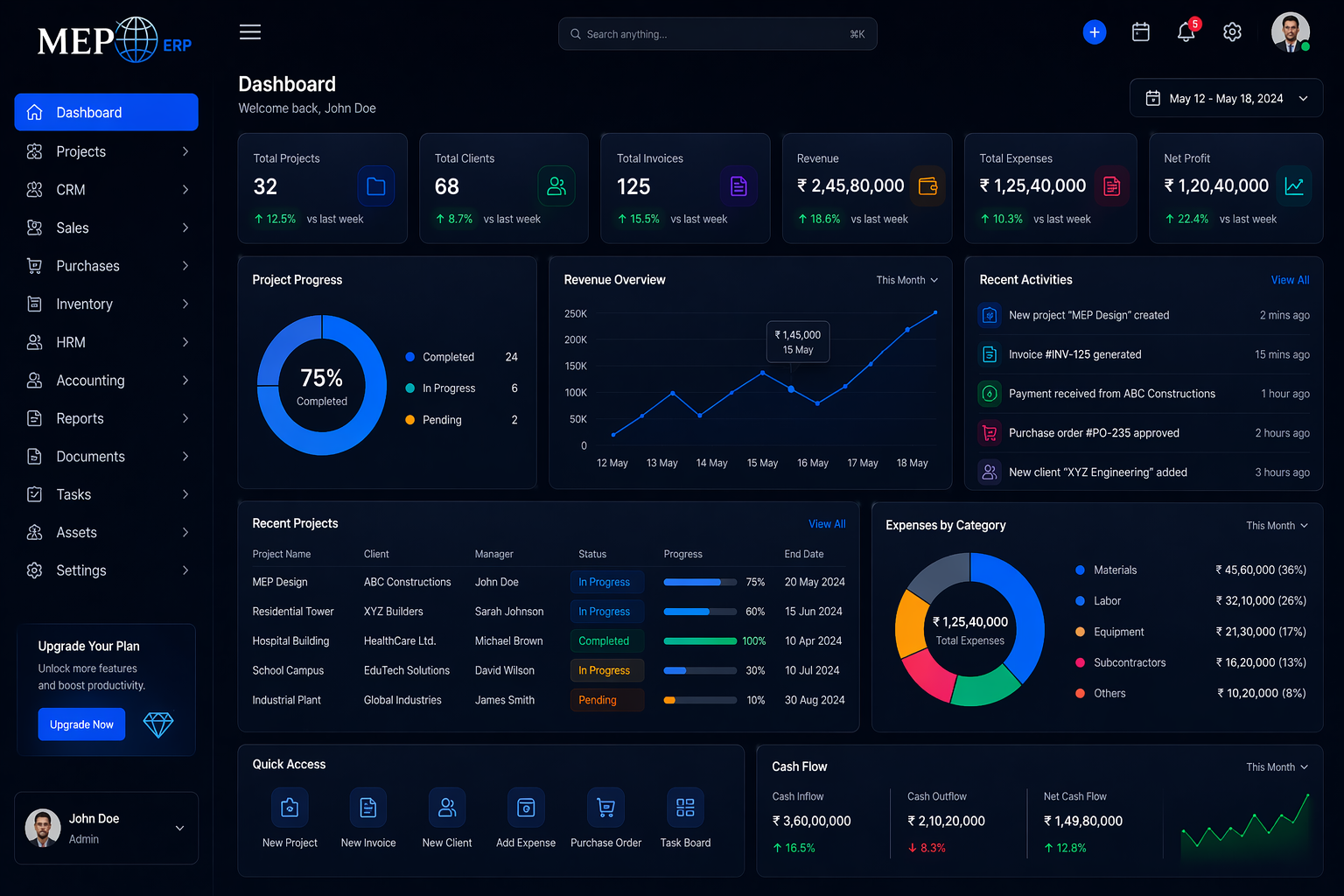Viewport: 1344px width, 896px height.
Task: Click the Total Expenses receipt icon
Action: click(x=1111, y=186)
